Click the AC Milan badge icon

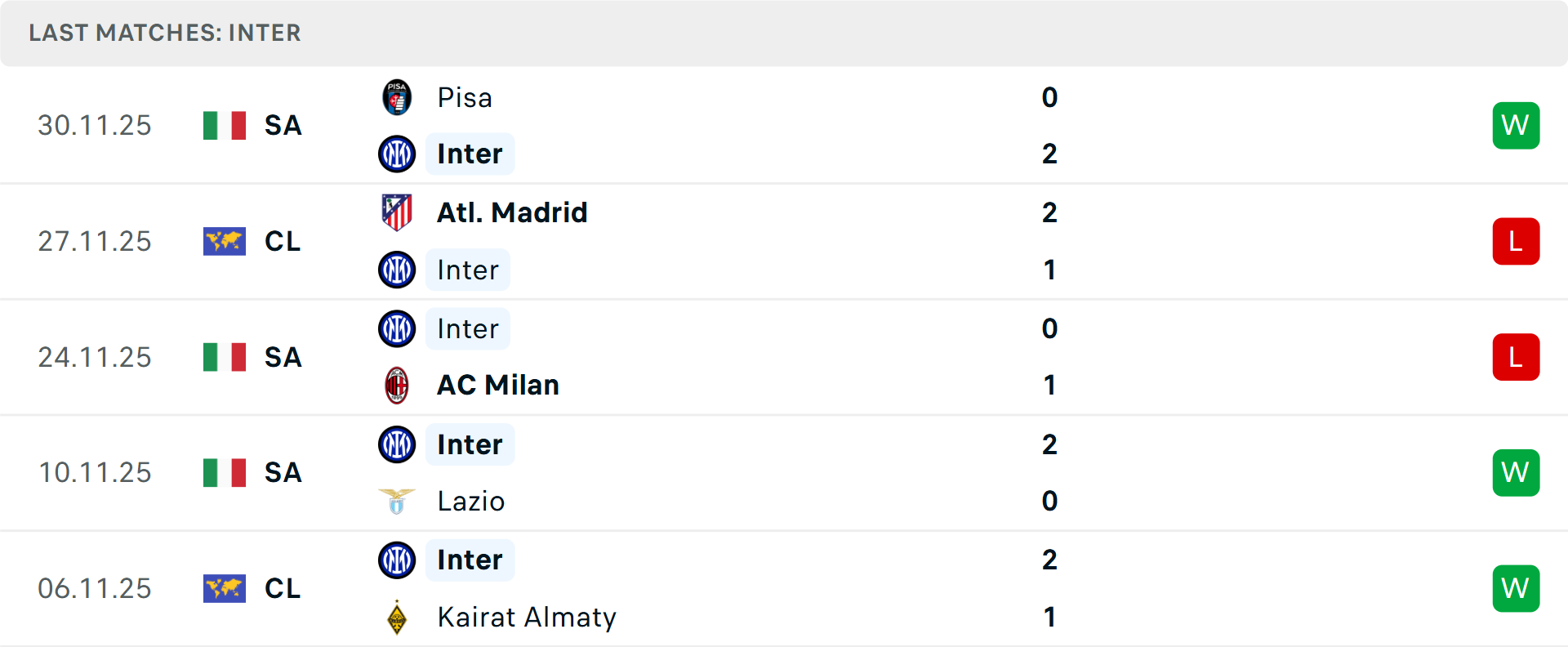397,385
